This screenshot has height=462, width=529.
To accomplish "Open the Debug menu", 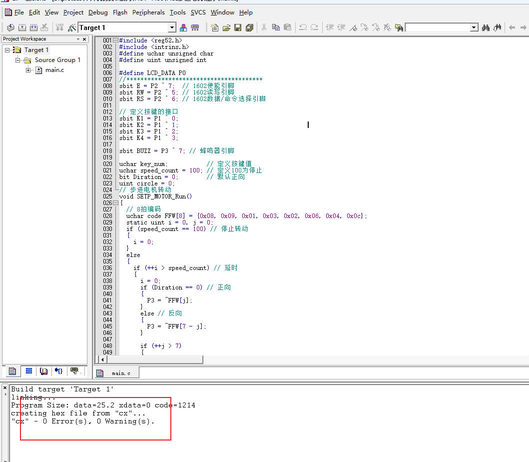I will coord(98,12).
